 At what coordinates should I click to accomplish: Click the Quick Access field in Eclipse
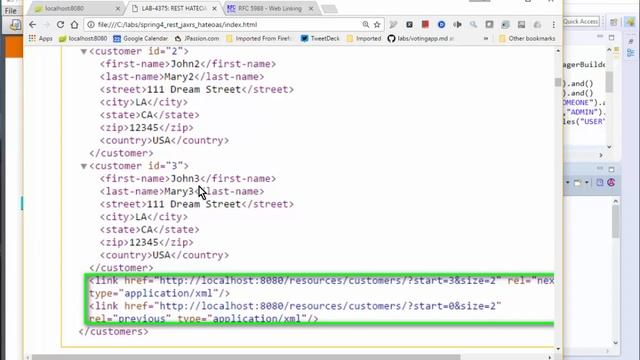click(x=581, y=21)
